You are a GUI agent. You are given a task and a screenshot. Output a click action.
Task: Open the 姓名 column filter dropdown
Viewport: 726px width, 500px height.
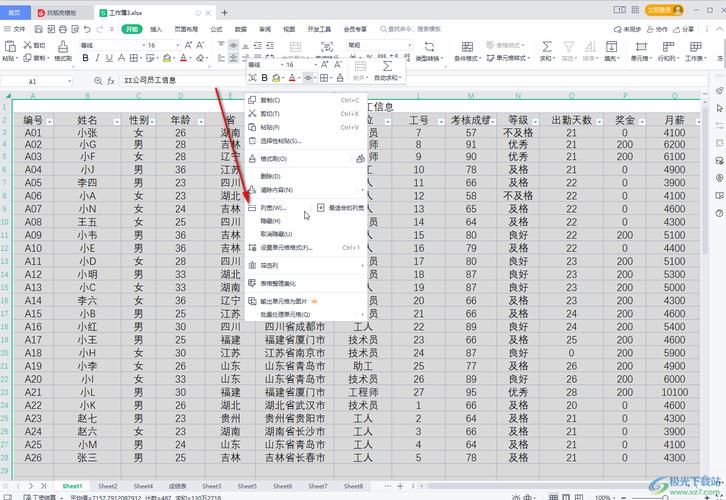click(x=117, y=121)
